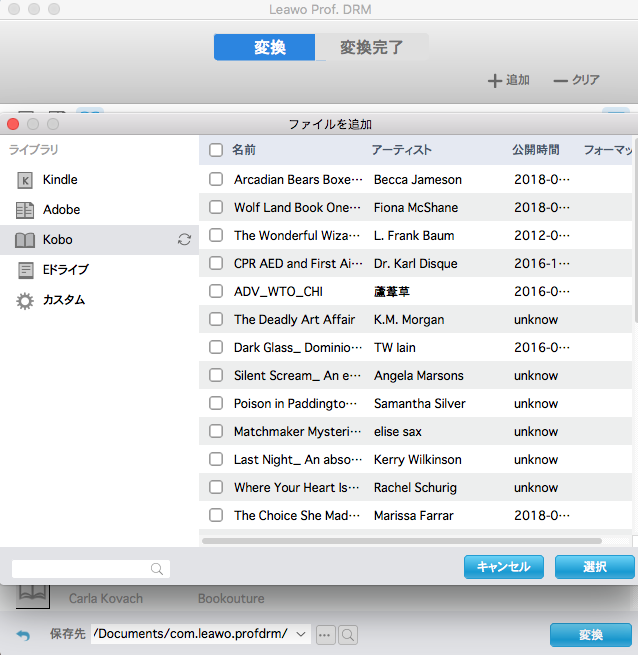638x655 pixels.
Task: Click the horizontal scrollbar of the file list
Action: [402, 541]
